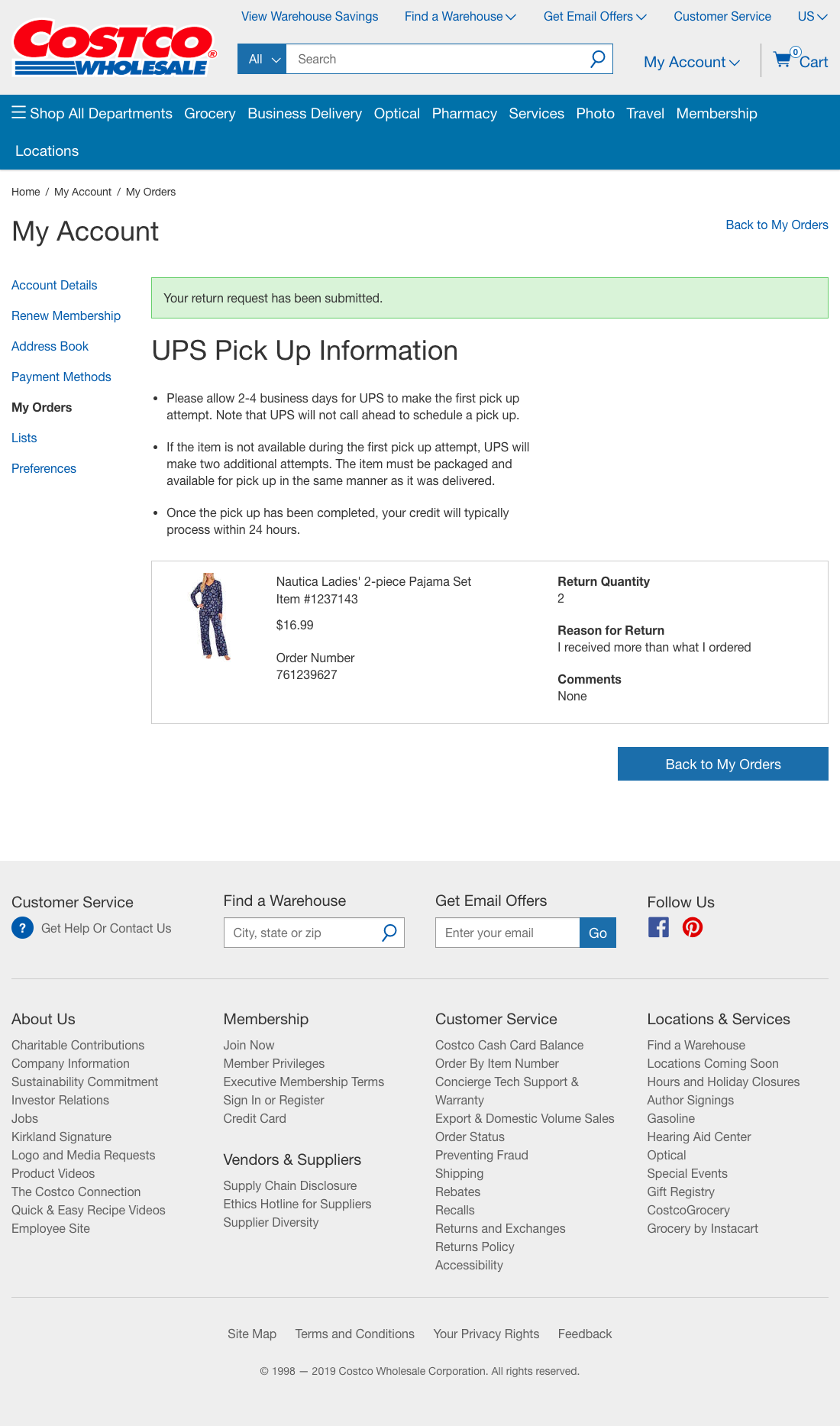This screenshot has height=1426, width=840.
Task: Click the question mark help icon near Customer Service
Action: (x=22, y=928)
